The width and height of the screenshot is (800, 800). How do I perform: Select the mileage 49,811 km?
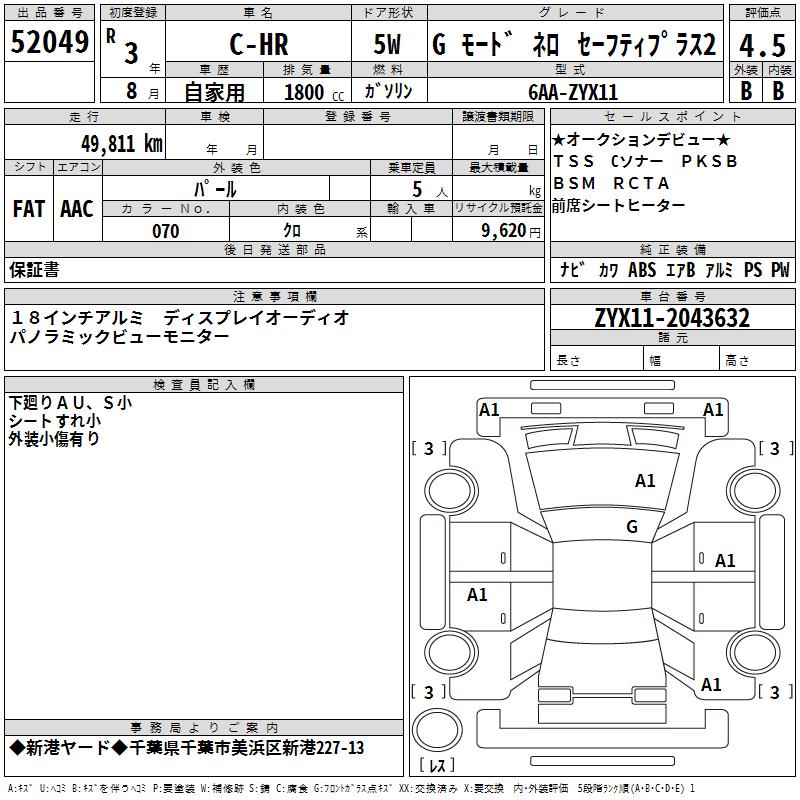121,144
